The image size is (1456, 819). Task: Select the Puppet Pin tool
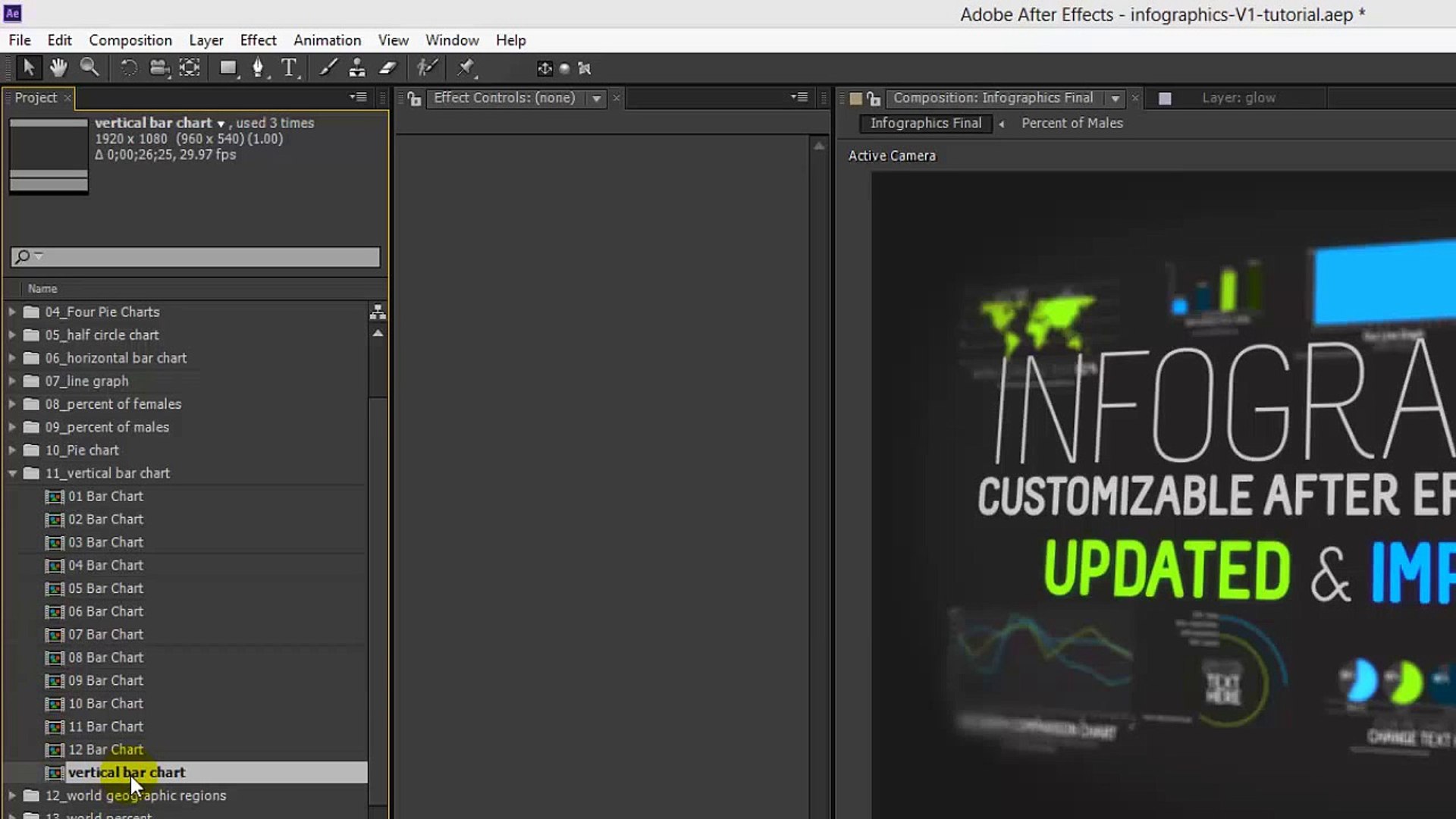[466, 68]
